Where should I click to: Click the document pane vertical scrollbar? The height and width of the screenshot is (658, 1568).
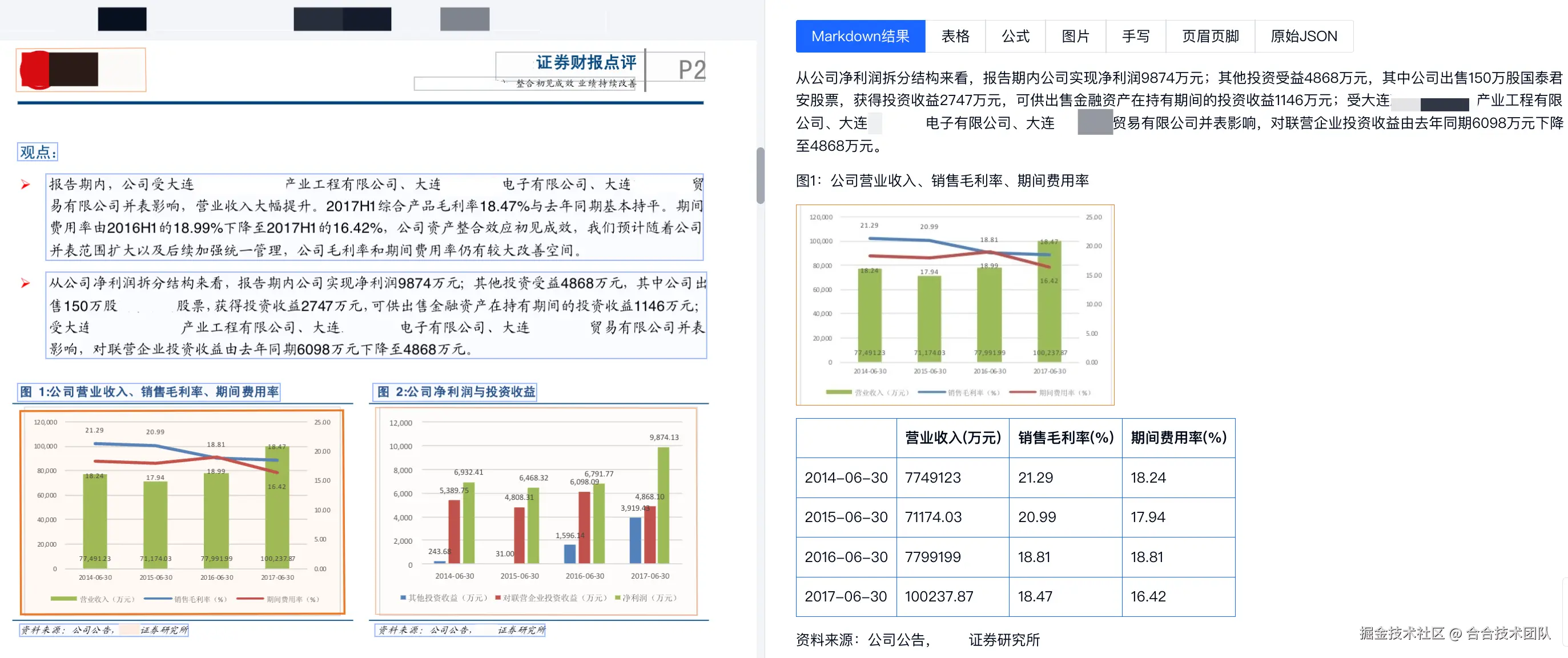[760, 175]
